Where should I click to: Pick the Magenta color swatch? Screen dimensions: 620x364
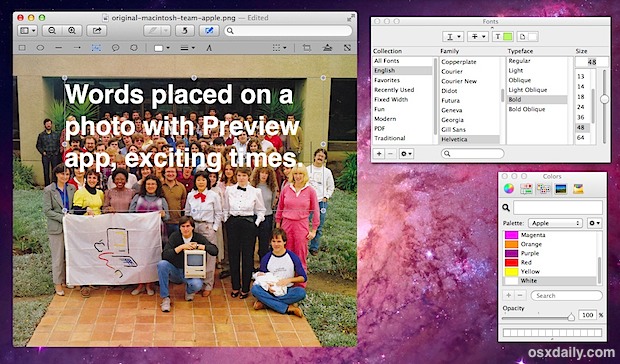tap(511, 235)
